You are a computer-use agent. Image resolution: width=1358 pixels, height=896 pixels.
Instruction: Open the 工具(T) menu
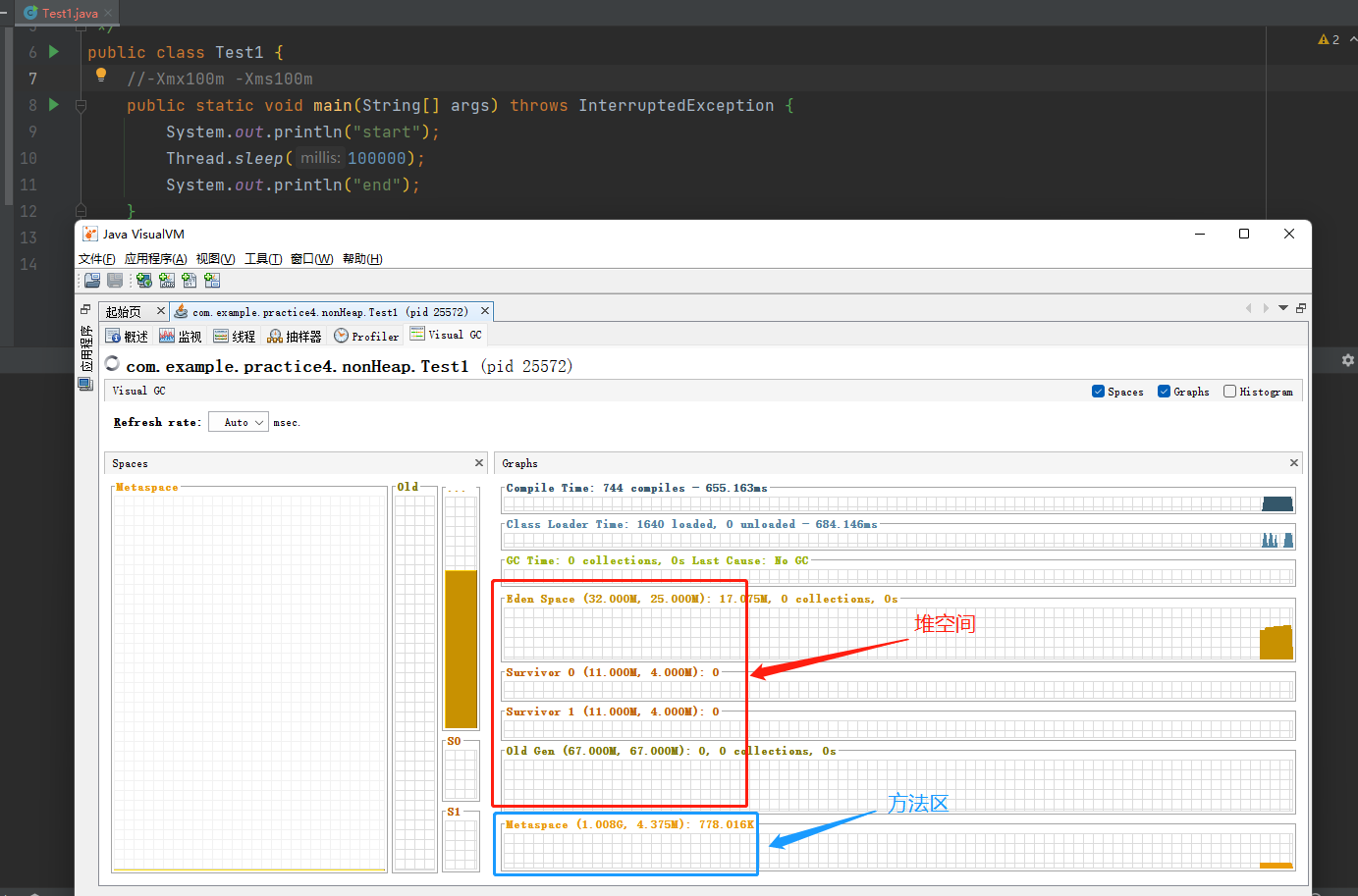click(263, 259)
